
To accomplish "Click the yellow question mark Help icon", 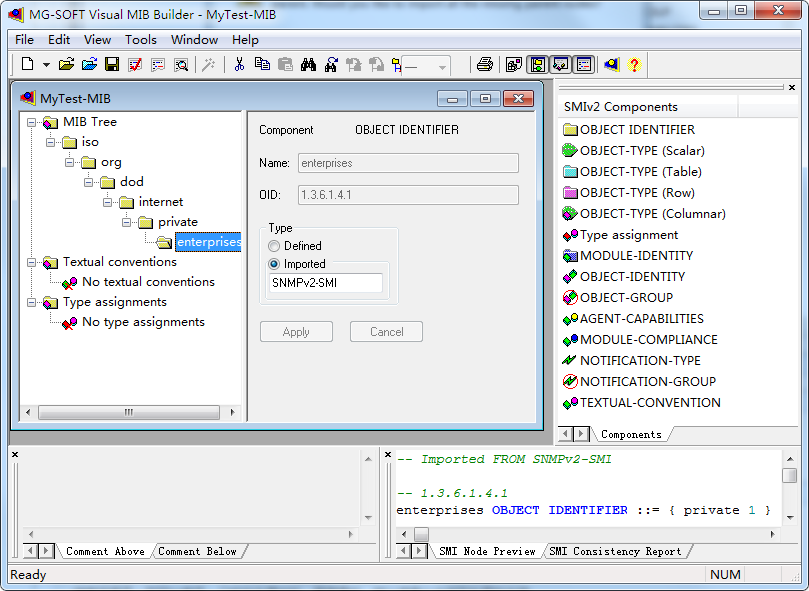I will pyautogui.click(x=634, y=65).
